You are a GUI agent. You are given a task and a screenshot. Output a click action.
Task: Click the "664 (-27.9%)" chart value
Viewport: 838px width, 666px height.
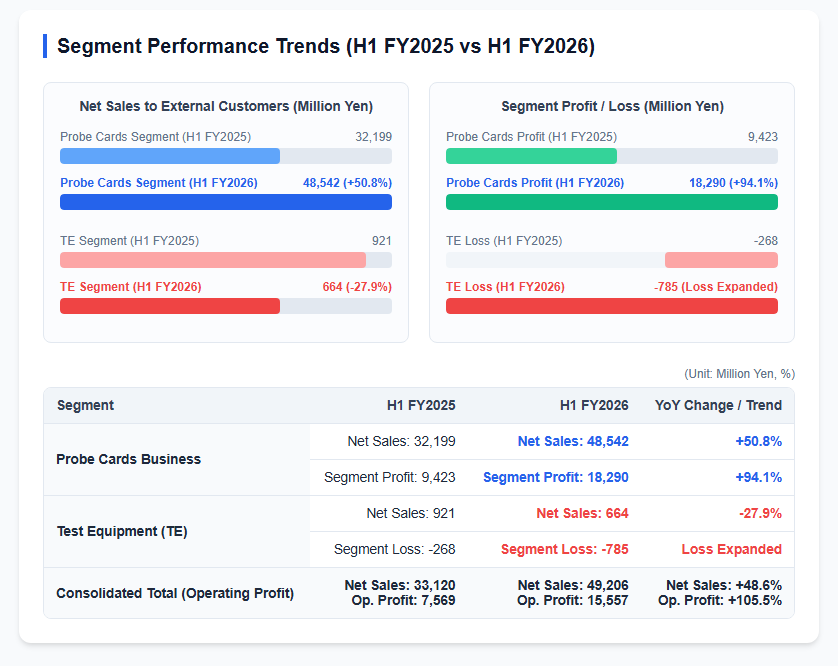click(357, 287)
